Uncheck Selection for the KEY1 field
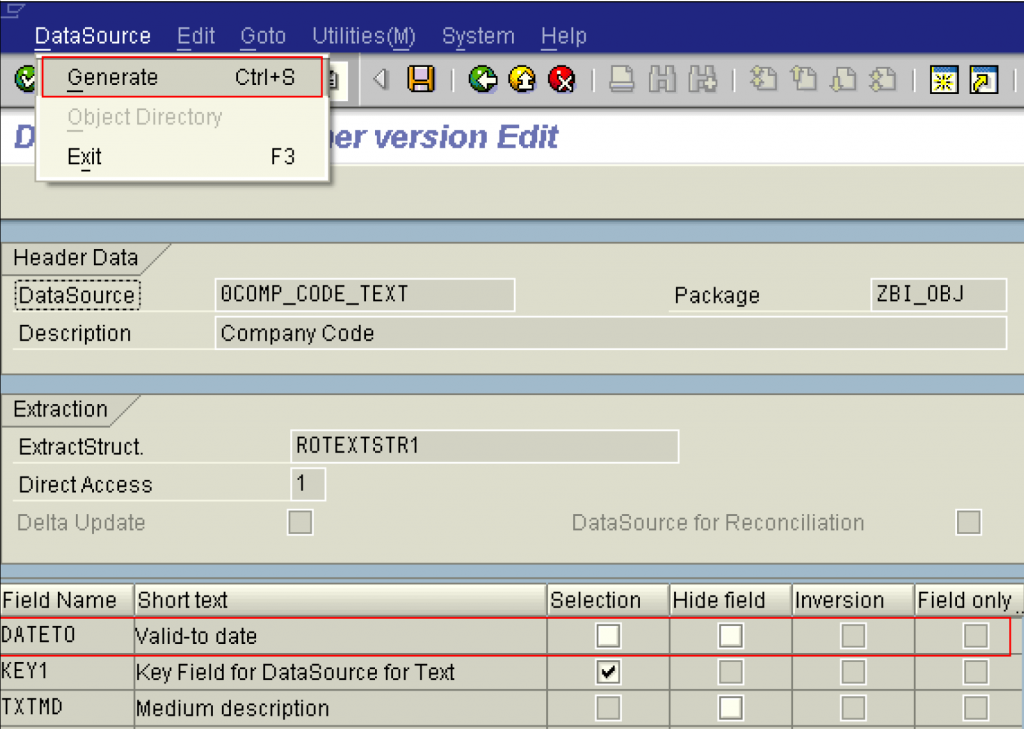The width and height of the screenshot is (1024, 729). [x=608, y=672]
